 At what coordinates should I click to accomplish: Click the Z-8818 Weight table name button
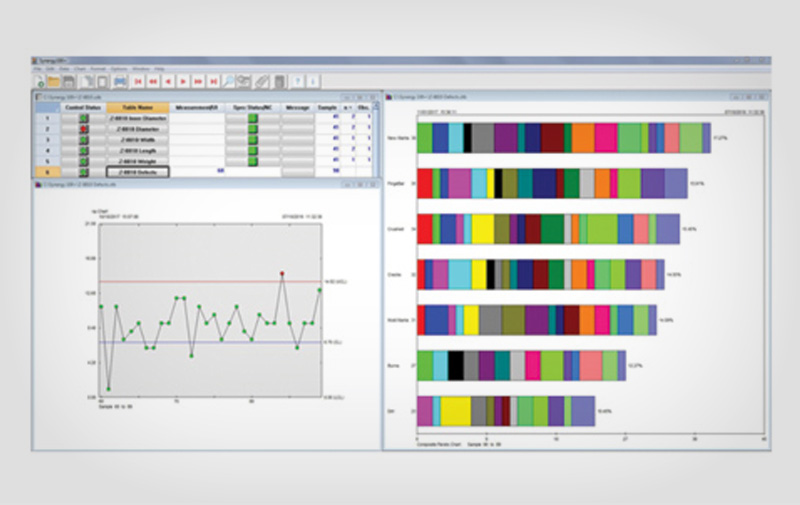click(x=138, y=161)
